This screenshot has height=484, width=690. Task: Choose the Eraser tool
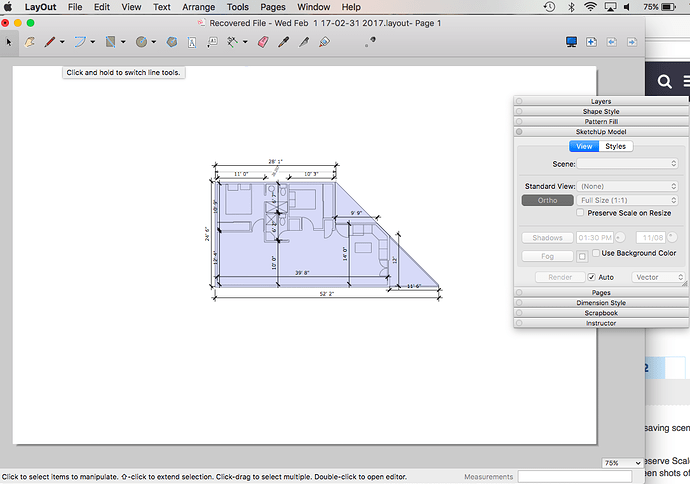264,42
